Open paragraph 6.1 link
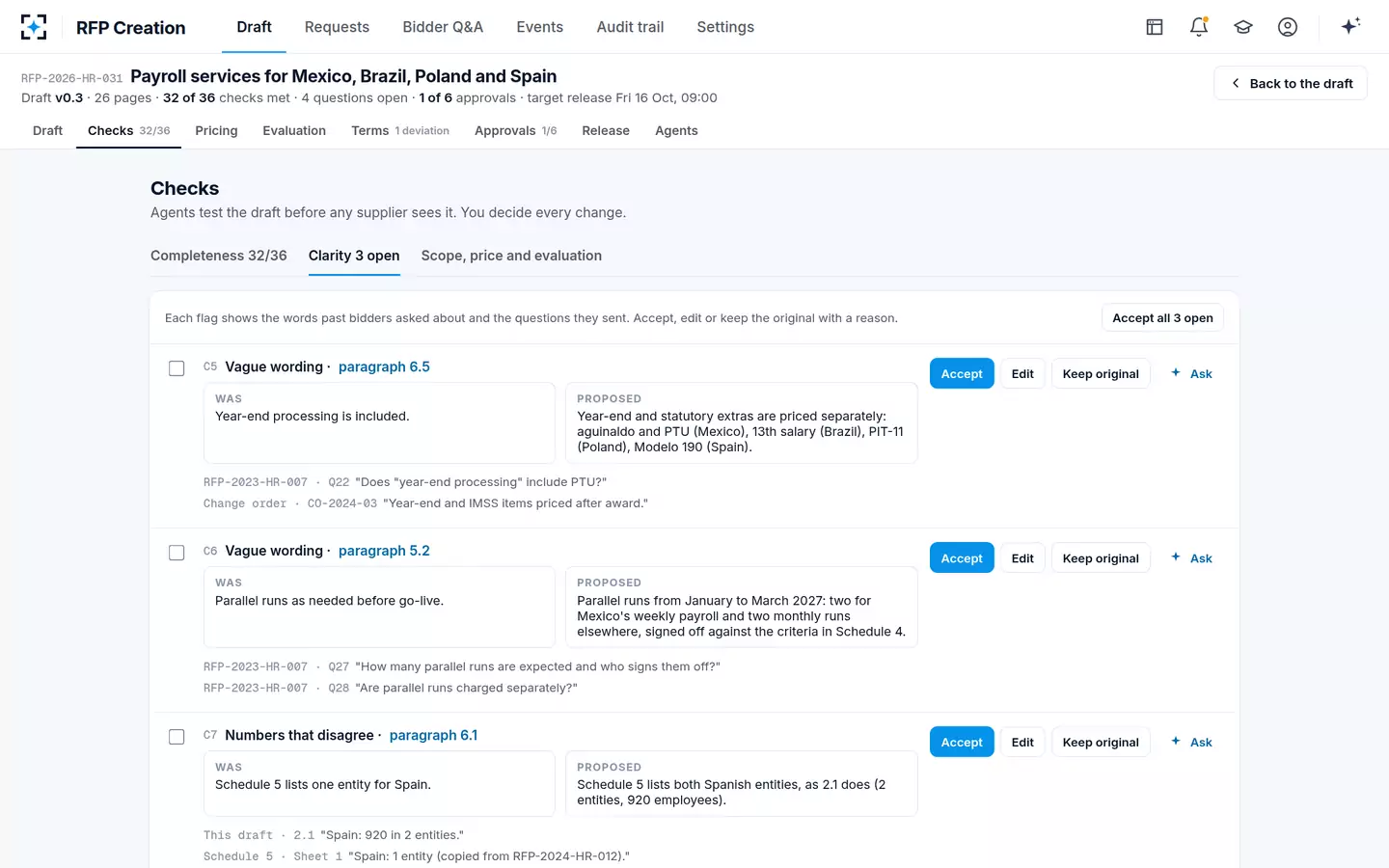 433,735
